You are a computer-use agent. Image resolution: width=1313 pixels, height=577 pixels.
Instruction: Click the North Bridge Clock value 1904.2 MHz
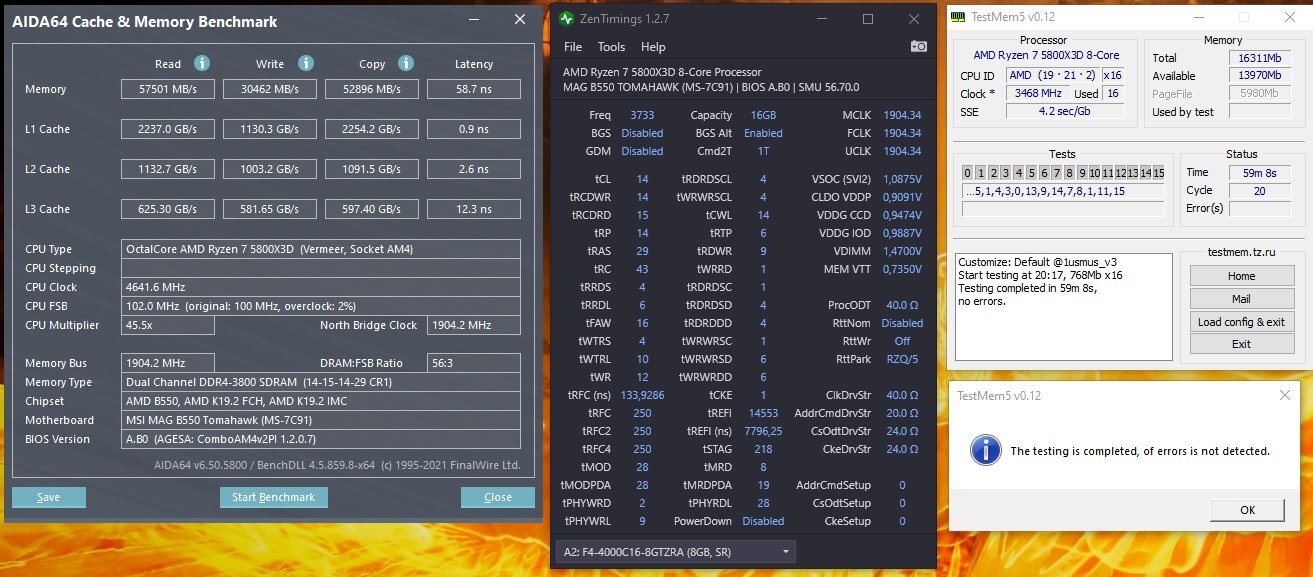pos(474,325)
